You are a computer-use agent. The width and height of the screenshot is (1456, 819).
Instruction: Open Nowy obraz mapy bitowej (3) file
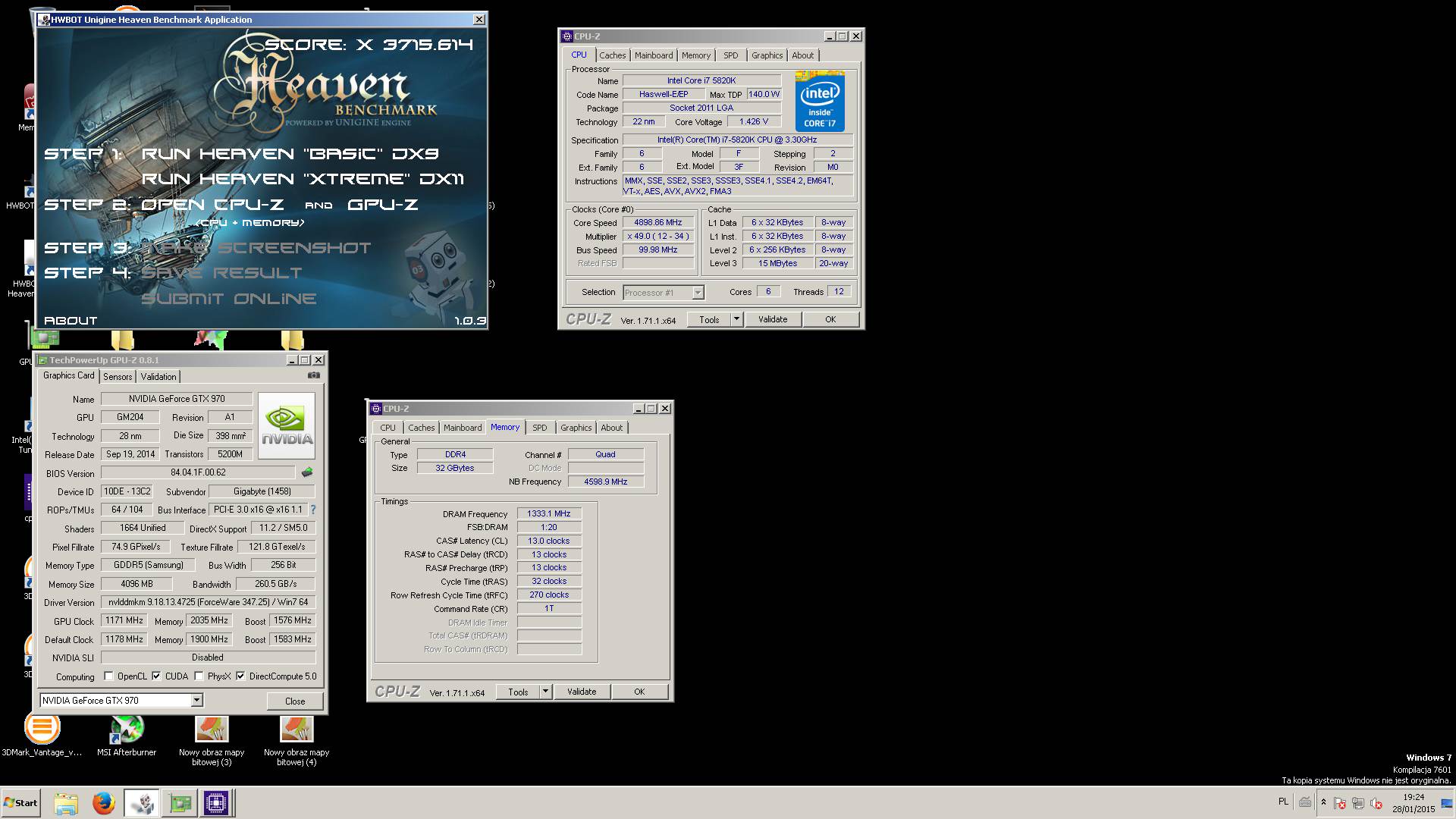212,739
